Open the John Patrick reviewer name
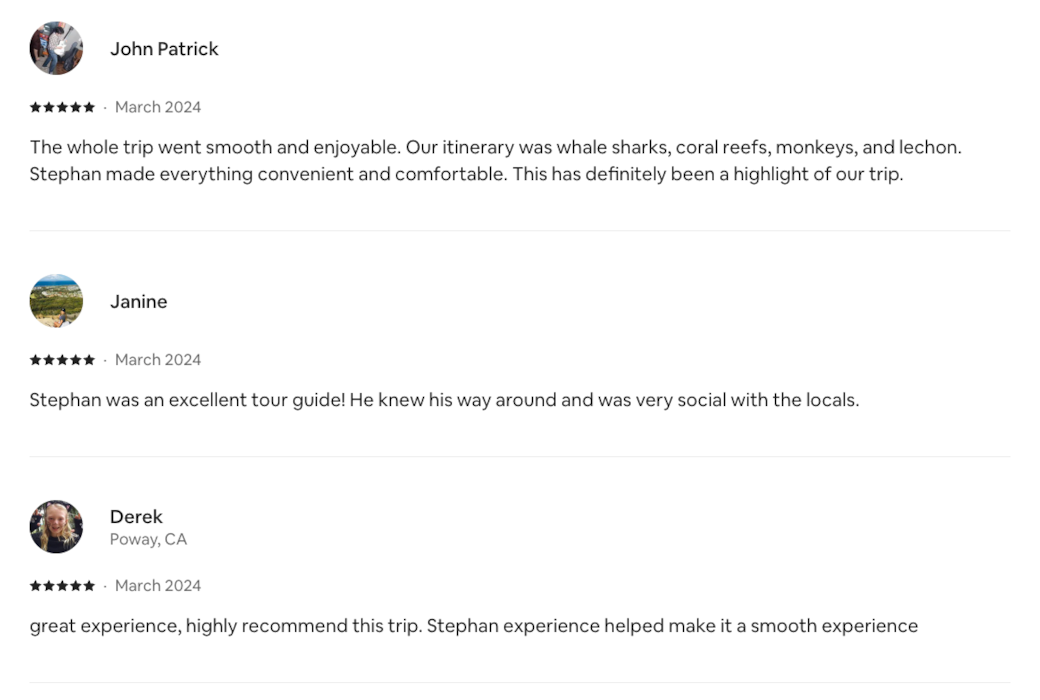 164,49
